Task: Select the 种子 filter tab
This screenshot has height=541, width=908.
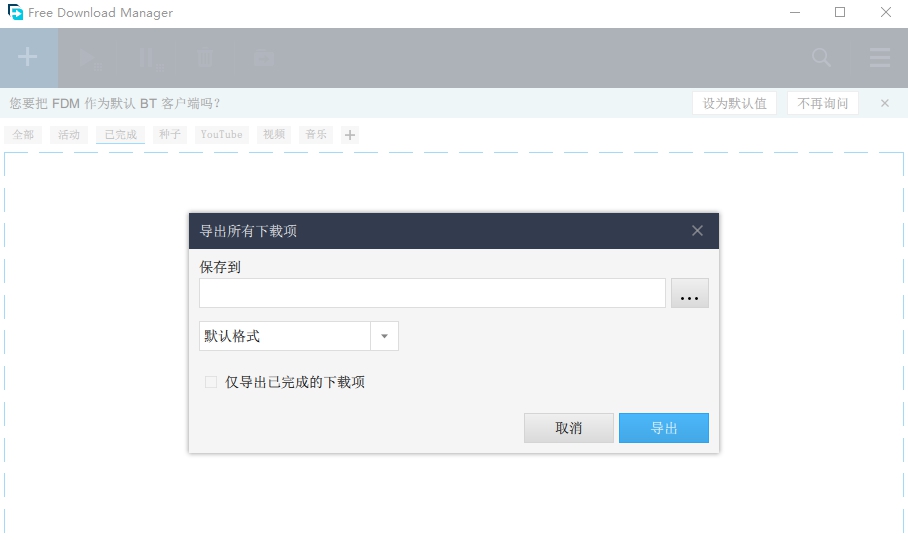Action: pos(170,134)
